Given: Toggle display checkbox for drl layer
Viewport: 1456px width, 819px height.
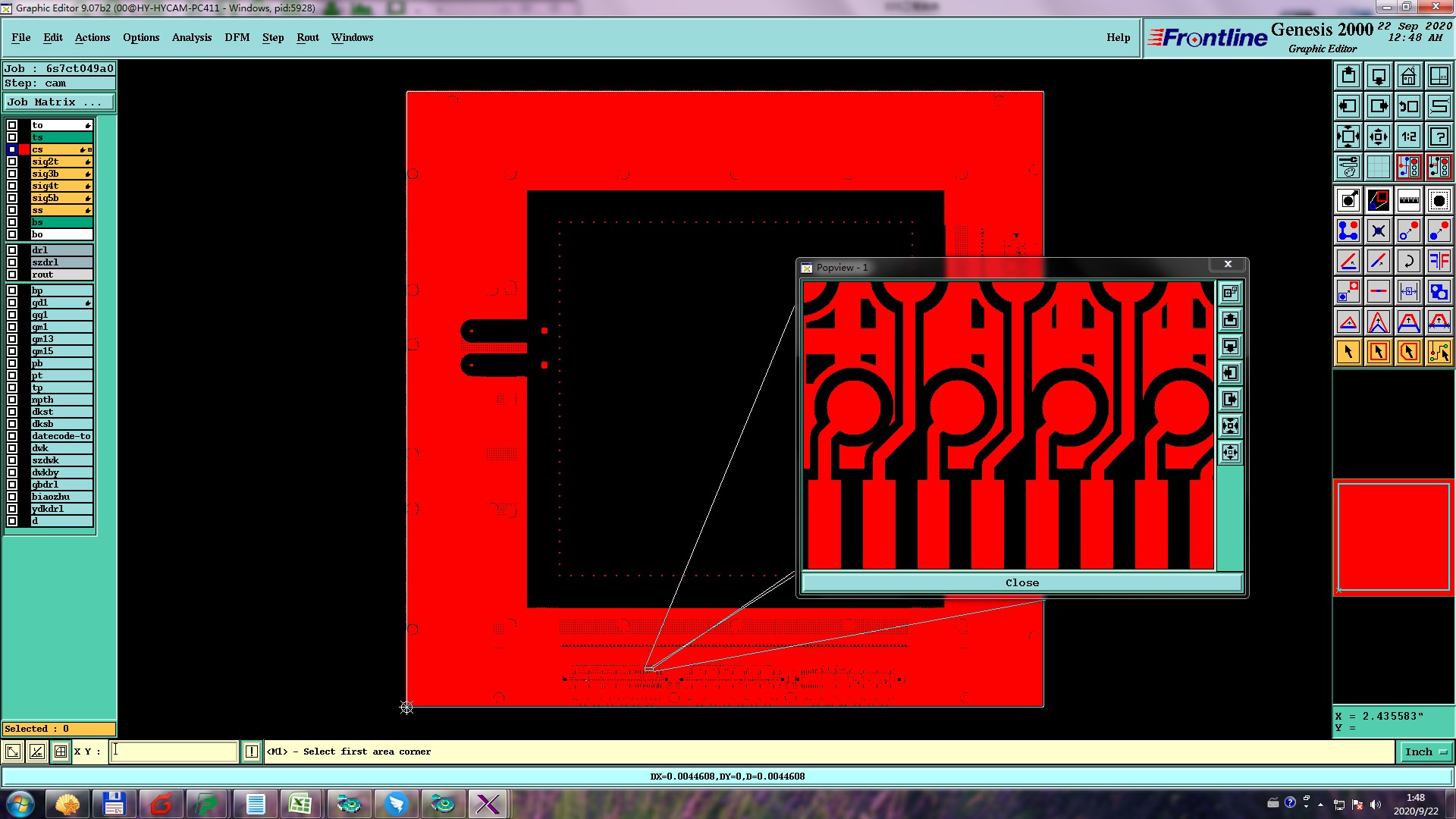Looking at the screenshot, I should [12, 250].
